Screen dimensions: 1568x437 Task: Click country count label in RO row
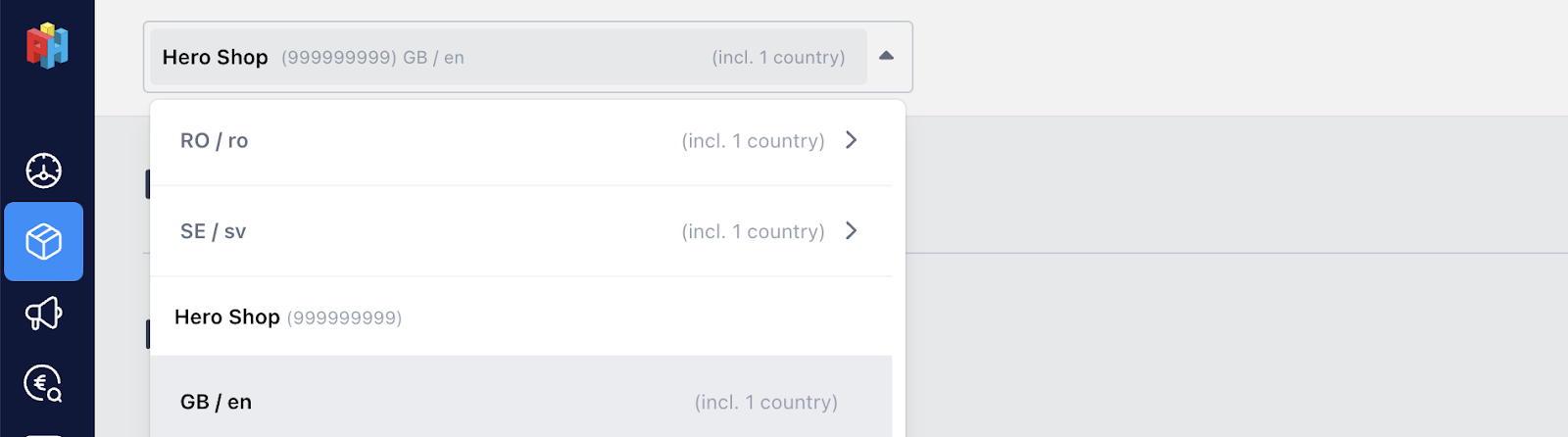click(x=754, y=141)
